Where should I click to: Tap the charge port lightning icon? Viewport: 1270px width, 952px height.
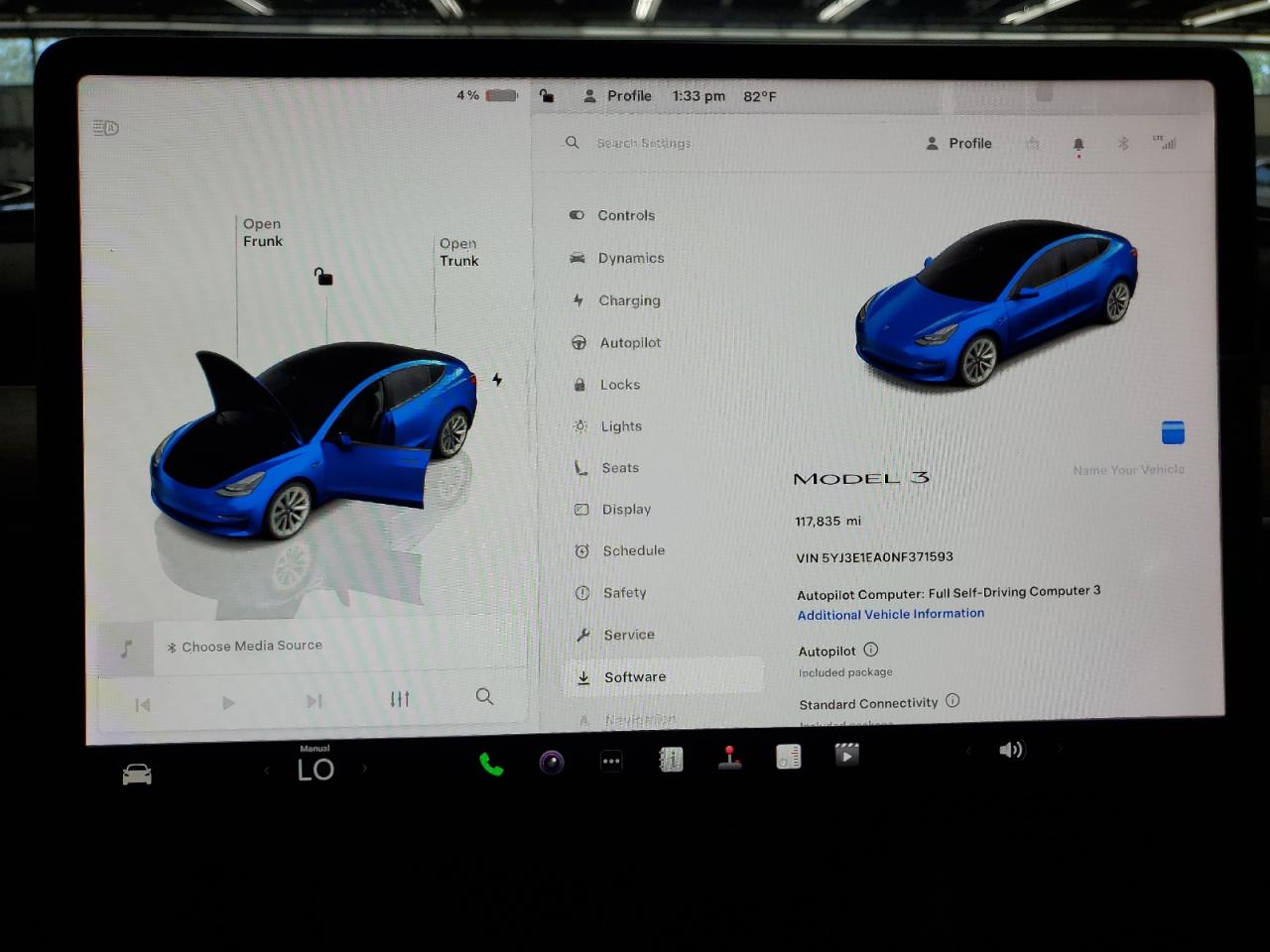pos(497,380)
